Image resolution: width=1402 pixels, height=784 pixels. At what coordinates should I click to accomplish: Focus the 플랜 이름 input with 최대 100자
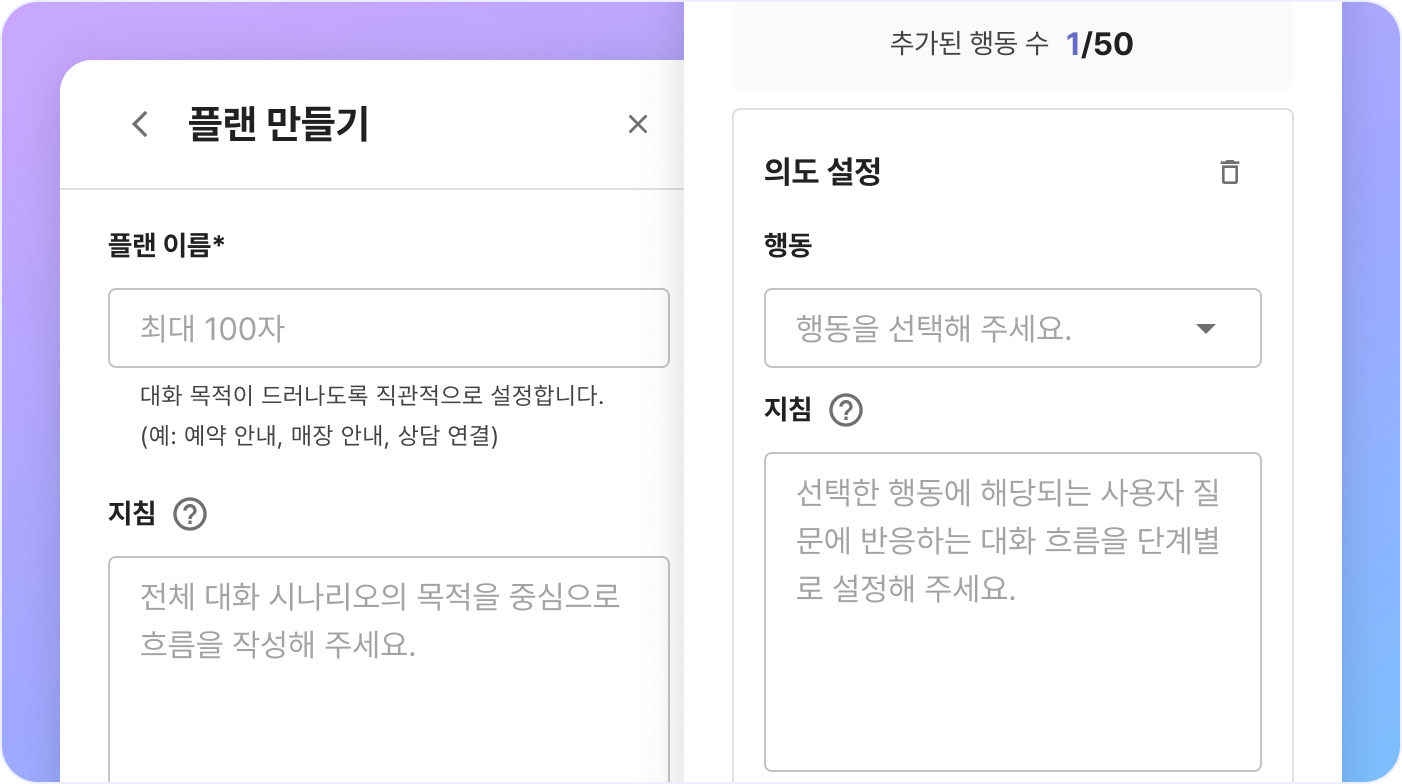tap(388, 329)
